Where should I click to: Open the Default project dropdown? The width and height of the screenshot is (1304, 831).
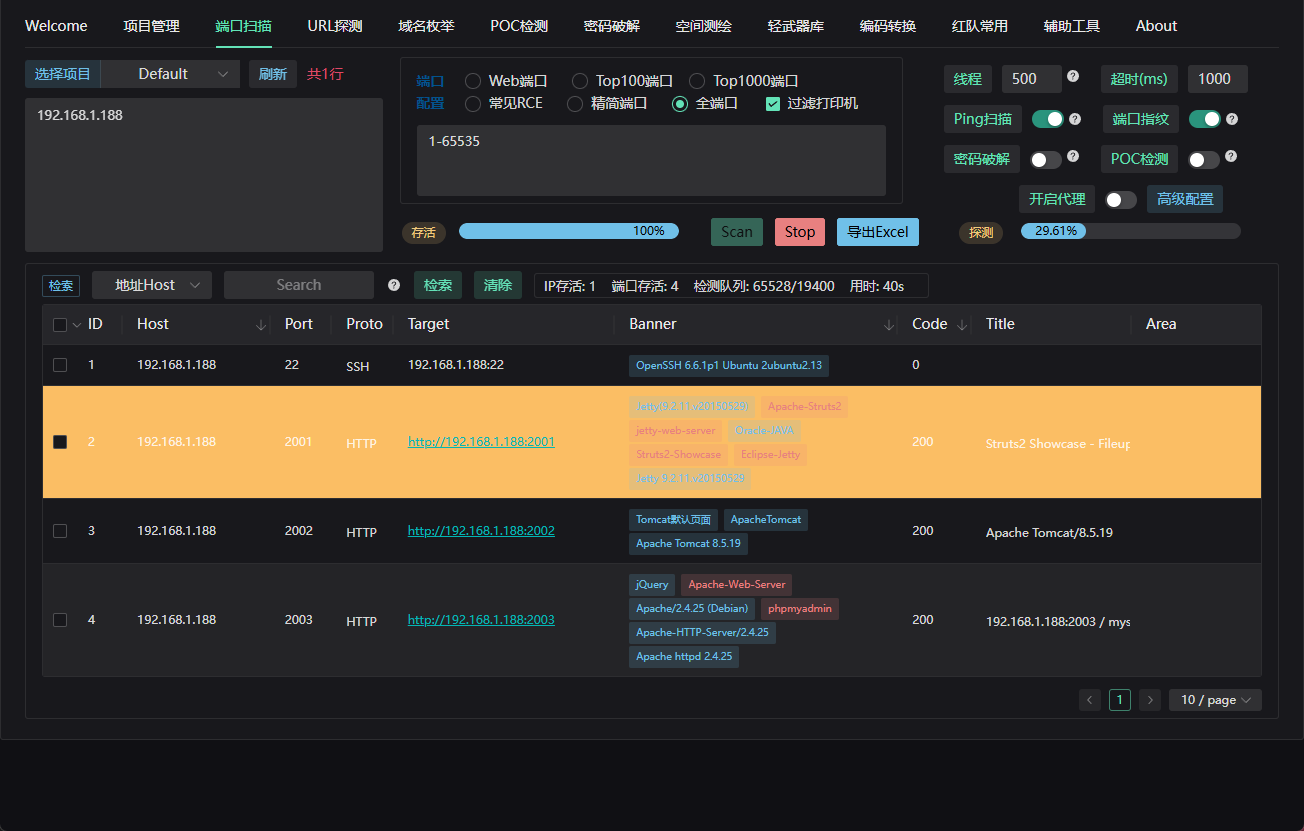171,74
